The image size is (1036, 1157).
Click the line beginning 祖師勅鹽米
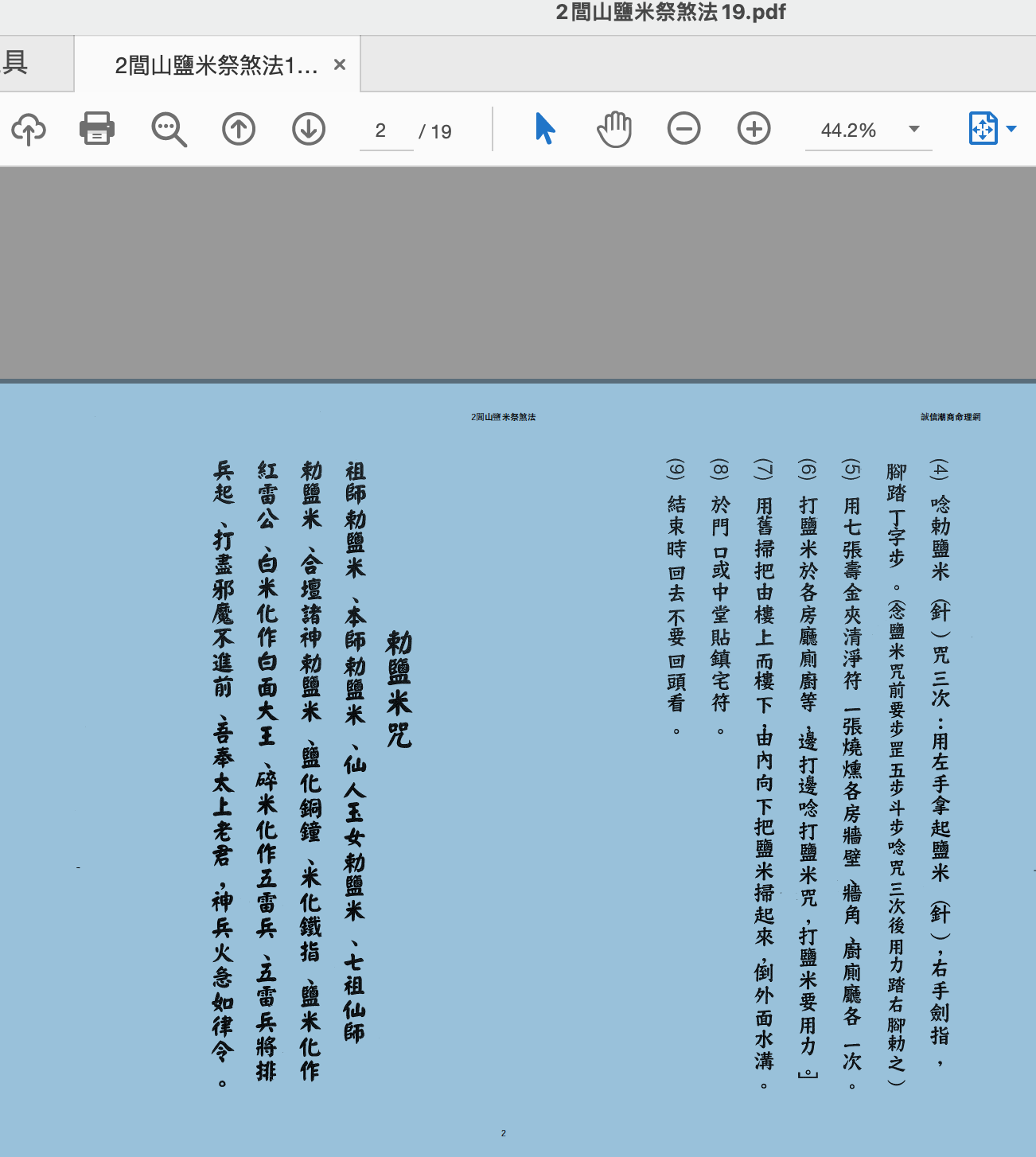point(355,753)
